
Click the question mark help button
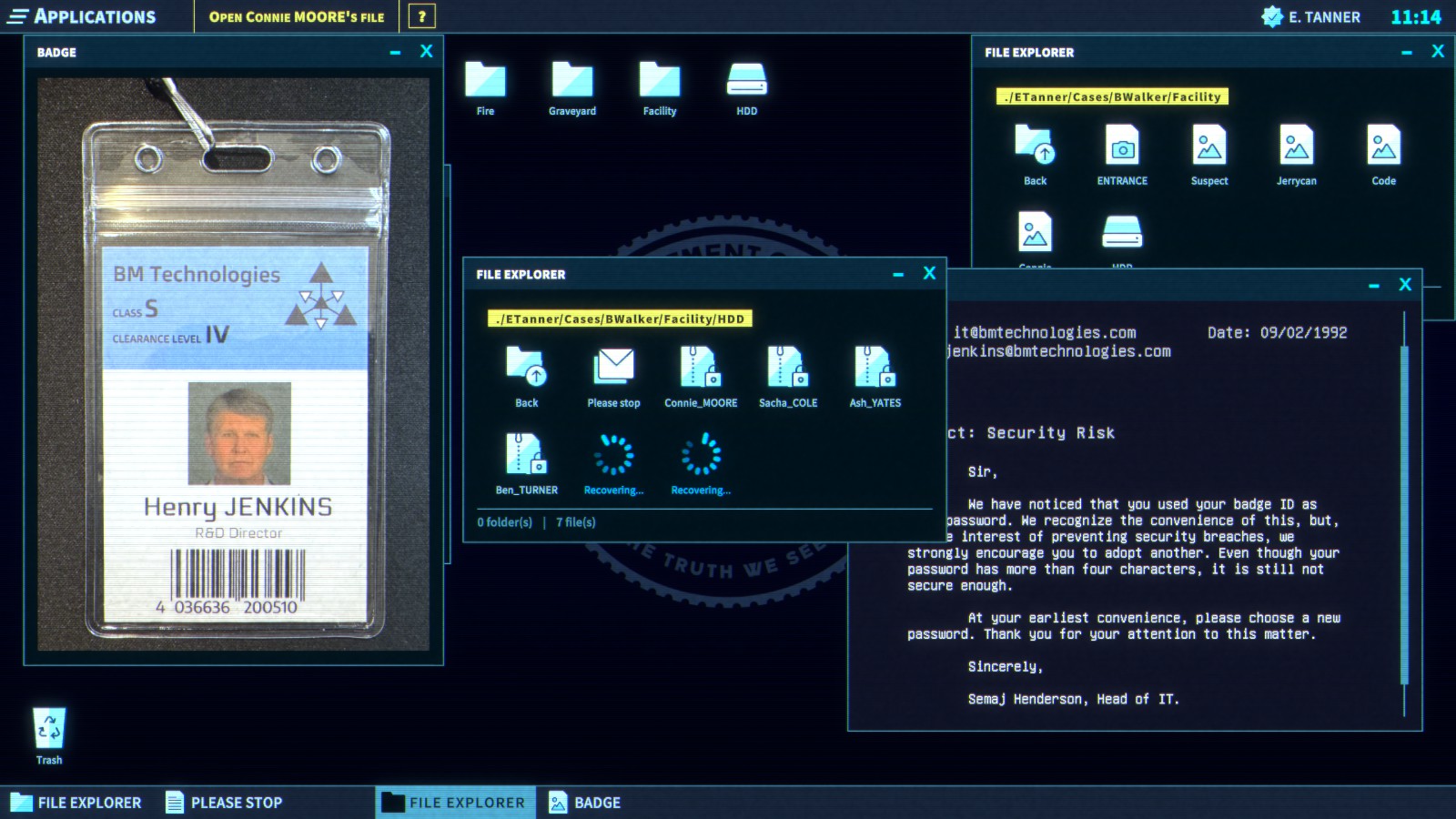pos(420,15)
